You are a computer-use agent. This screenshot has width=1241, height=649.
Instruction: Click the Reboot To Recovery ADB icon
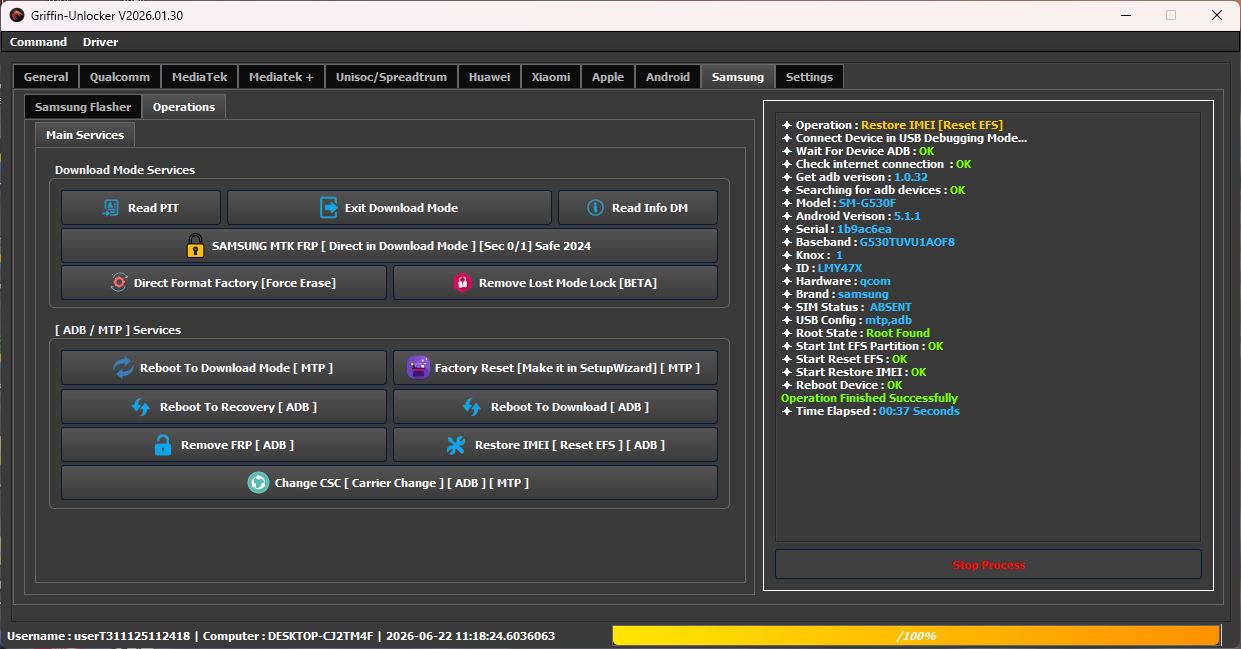tap(141, 407)
